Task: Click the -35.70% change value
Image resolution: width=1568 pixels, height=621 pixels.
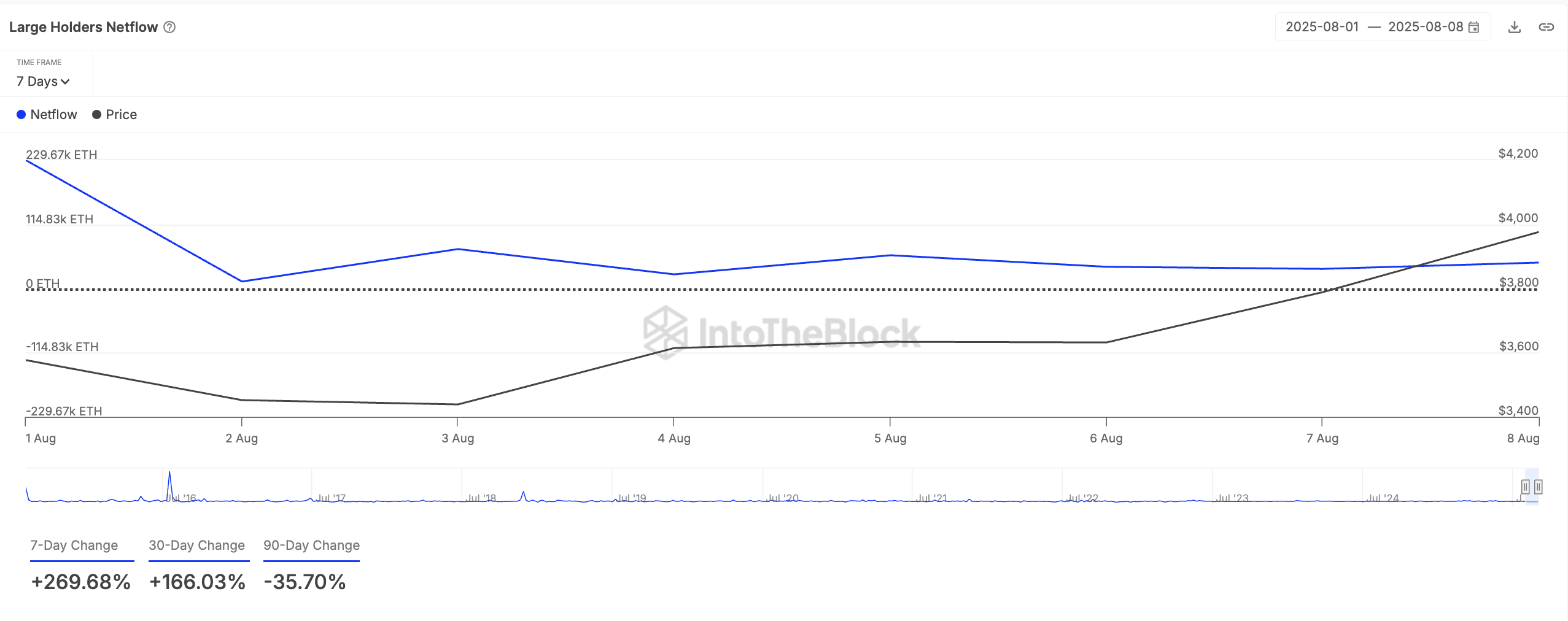Action: [x=305, y=582]
